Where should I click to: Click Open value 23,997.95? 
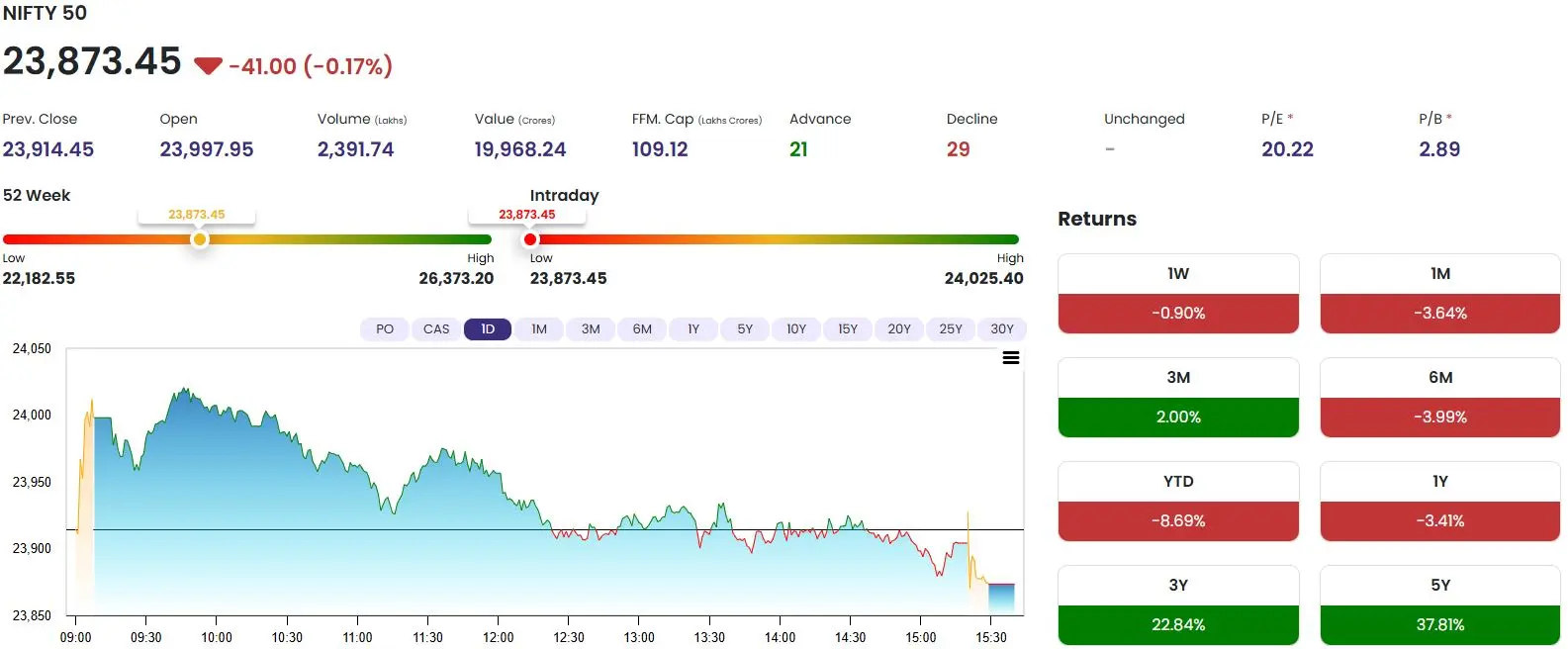point(207,149)
